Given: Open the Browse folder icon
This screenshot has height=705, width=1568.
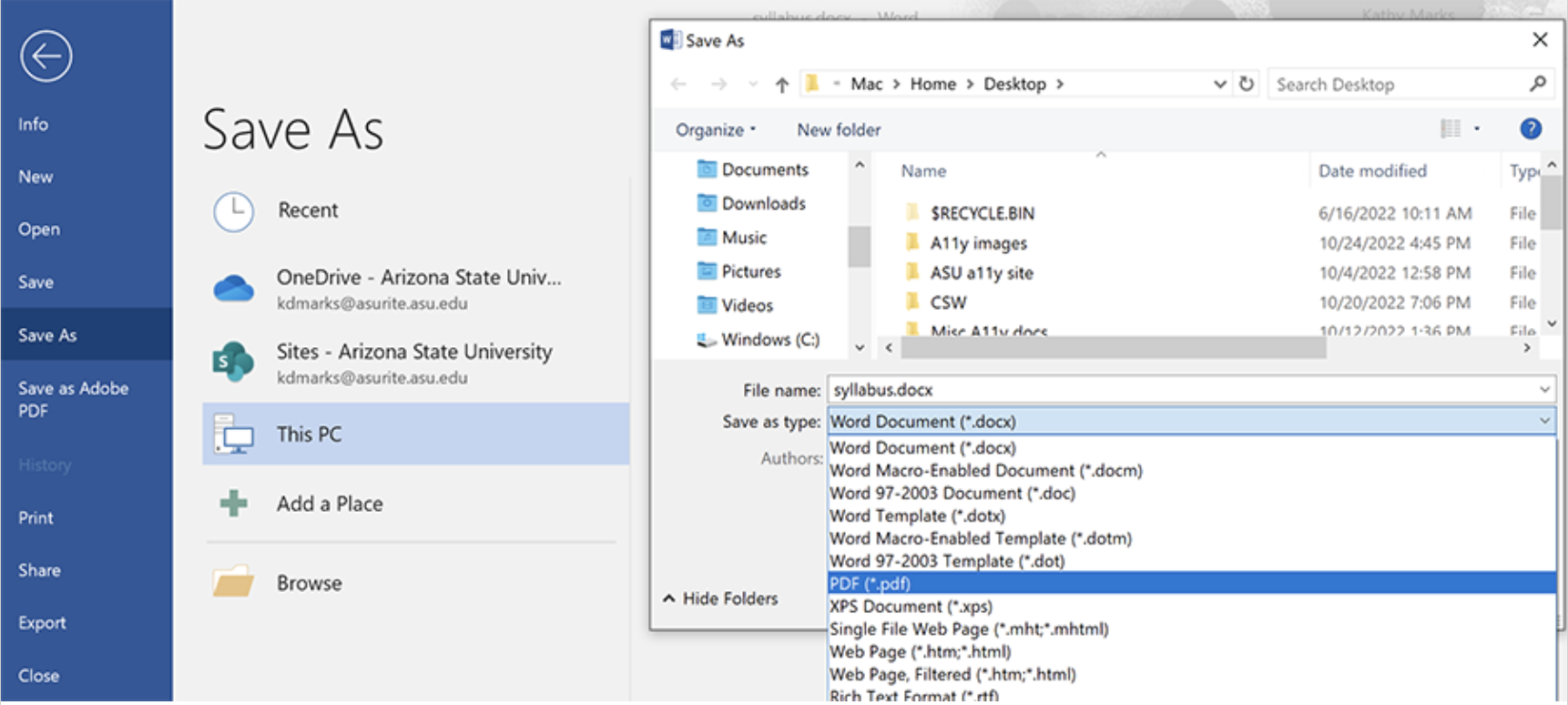Looking at the screenshot, I should (233, 583).
